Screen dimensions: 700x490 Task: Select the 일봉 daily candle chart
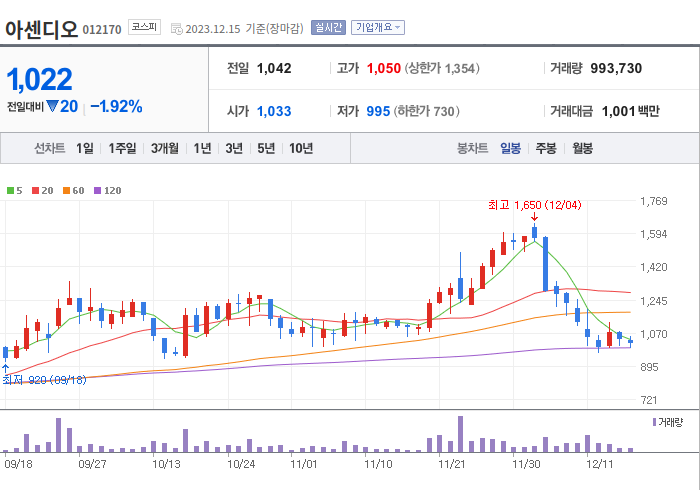tap(510, 148)
